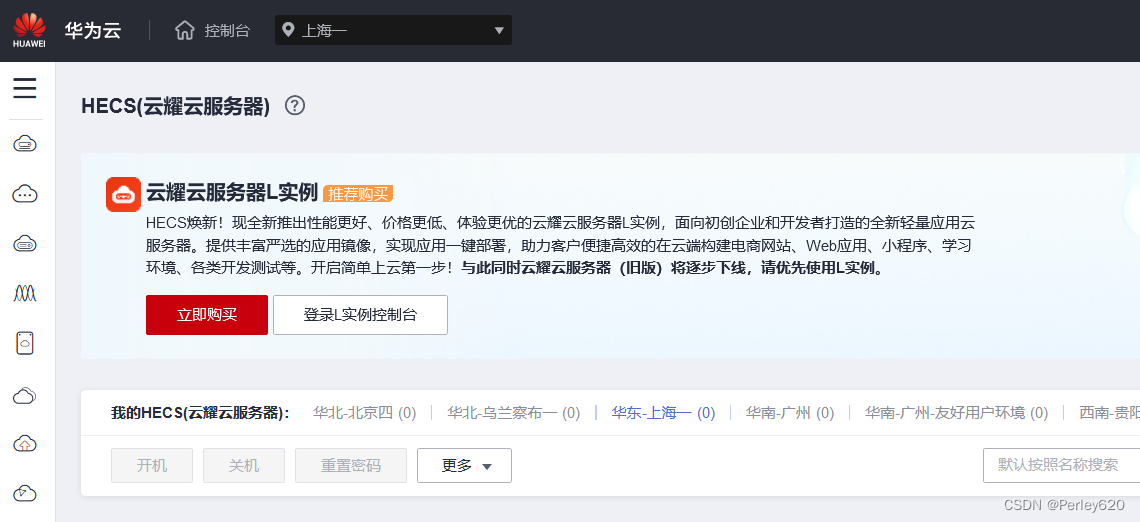Open the wave-shaped auto scaling icon in sidebar
The width and height of the screenshot is (1140, 522).
click(25, 293)
